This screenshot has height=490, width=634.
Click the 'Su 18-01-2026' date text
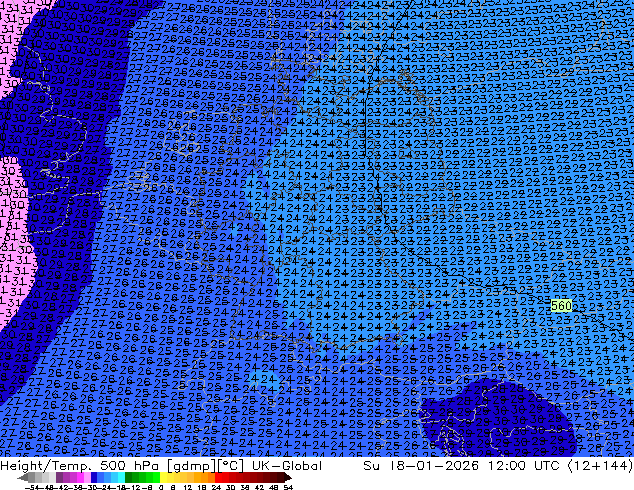(x=421, y=466)
